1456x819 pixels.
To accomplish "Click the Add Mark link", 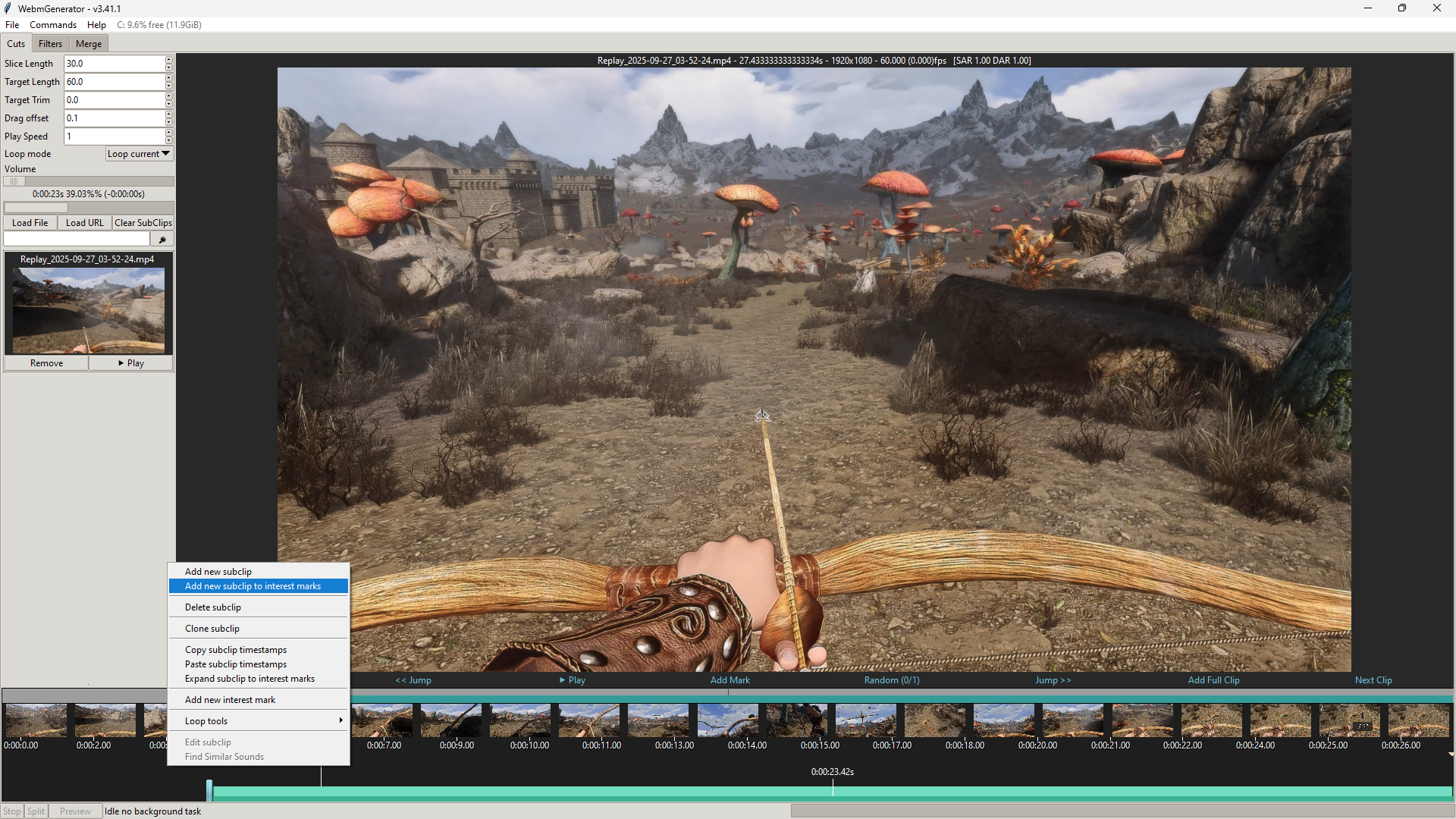I will (x=730, y=680).
